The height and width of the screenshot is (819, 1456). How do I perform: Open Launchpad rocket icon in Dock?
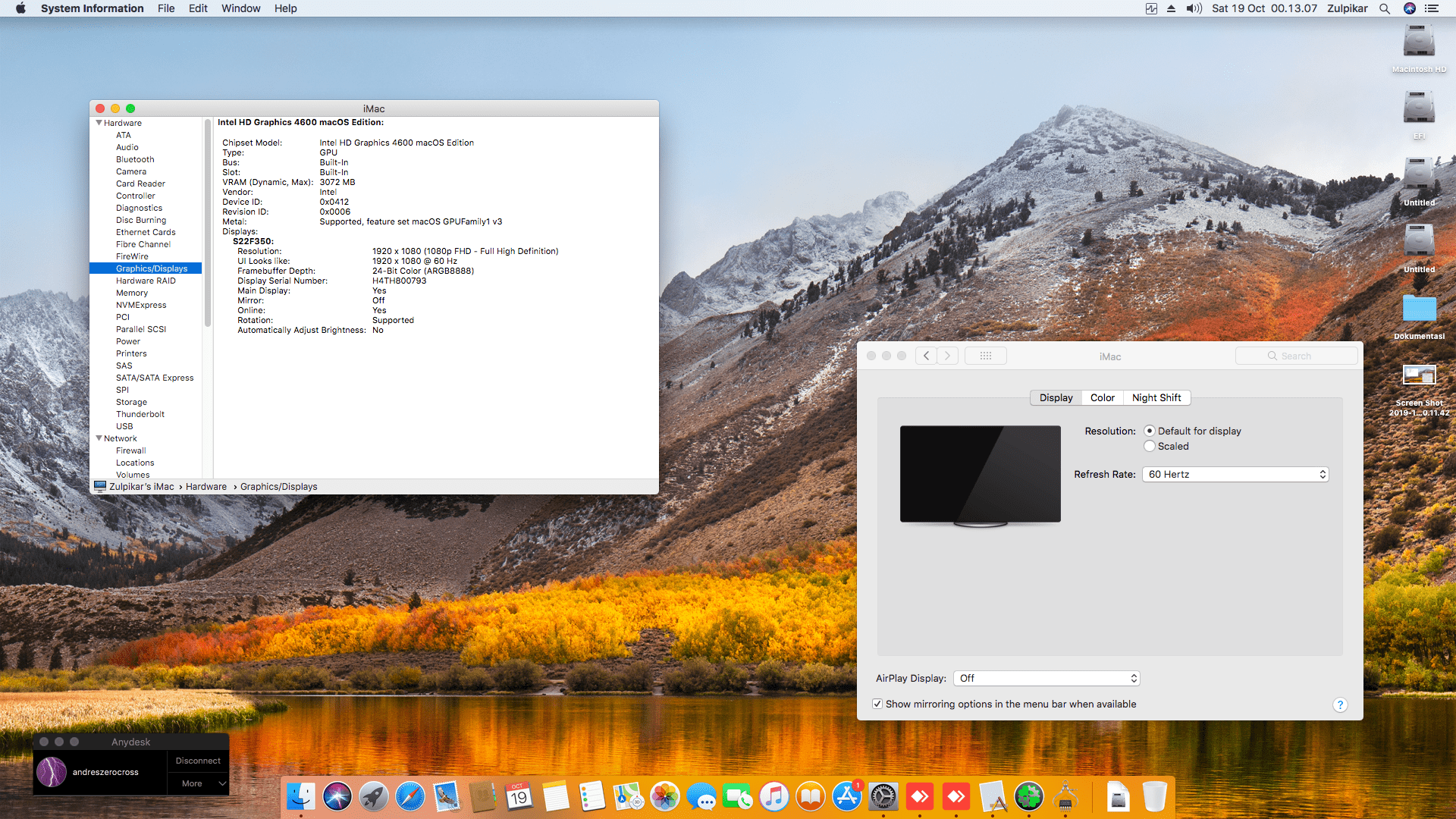pos(374,797)
